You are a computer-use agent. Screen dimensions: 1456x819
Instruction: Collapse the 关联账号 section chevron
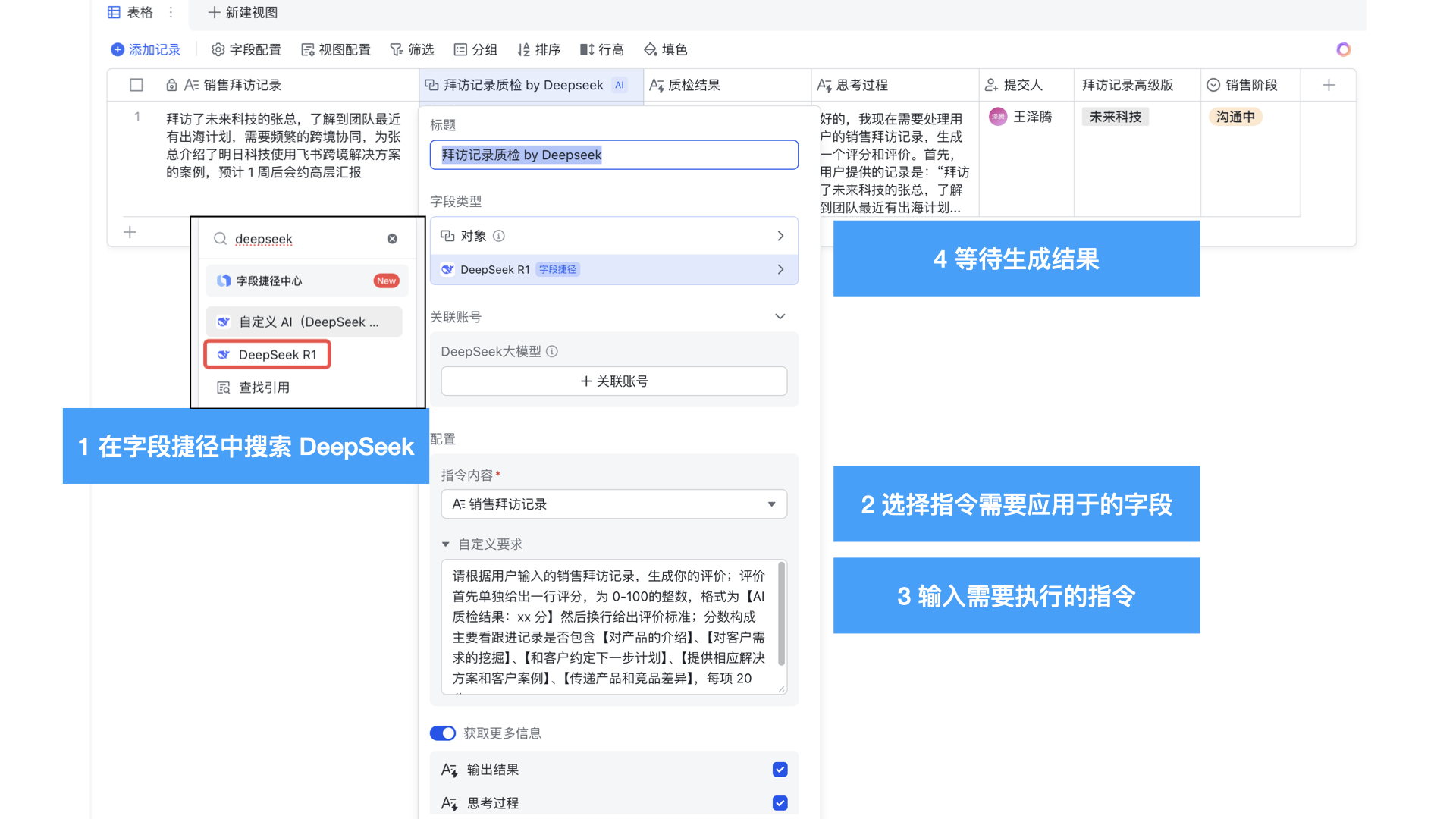pos(780,316)
